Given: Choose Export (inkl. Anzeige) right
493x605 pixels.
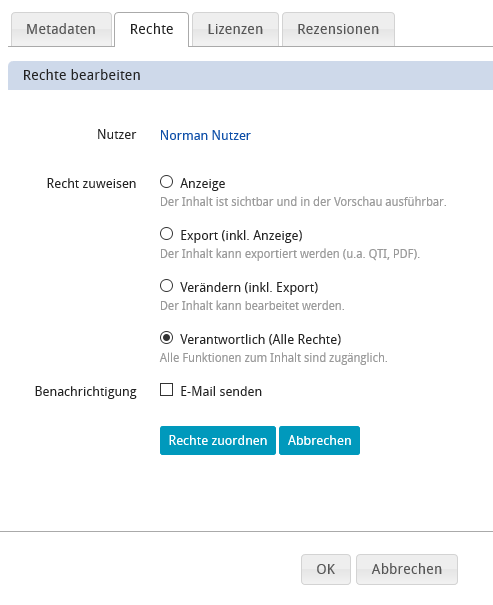Looking at the screenshot, I should click(166, 234).
